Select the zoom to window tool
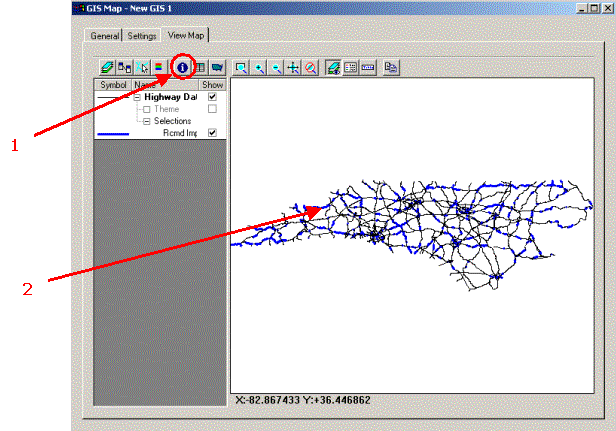616x431 pixels. click(x=241, y=68)
